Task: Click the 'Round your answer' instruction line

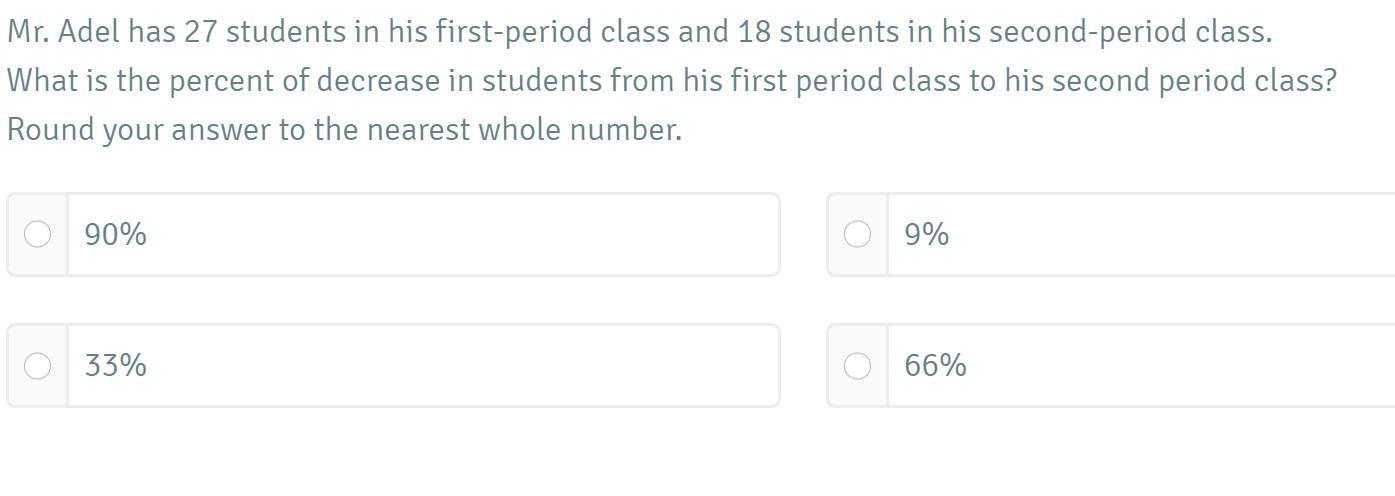Action: tap(344, 130)
